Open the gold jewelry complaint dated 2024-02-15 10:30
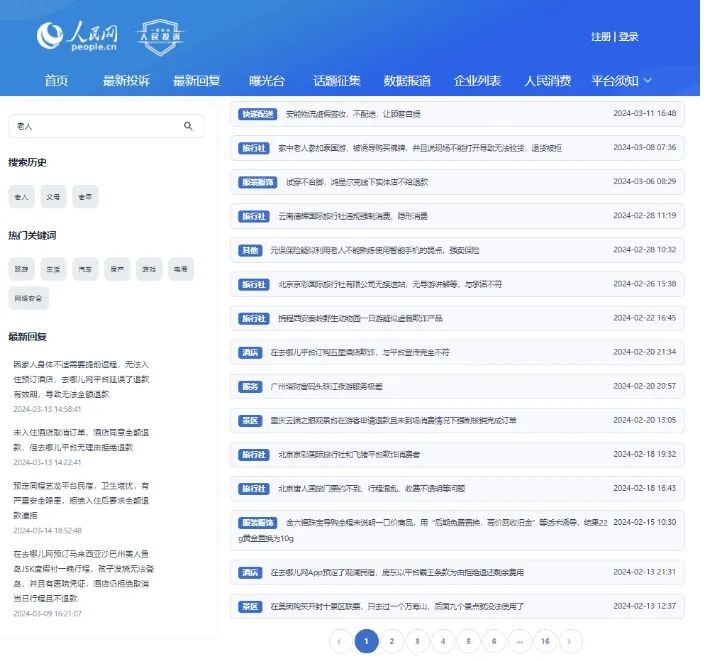Viewport: 707px width, 661px height. click(457, 531)
